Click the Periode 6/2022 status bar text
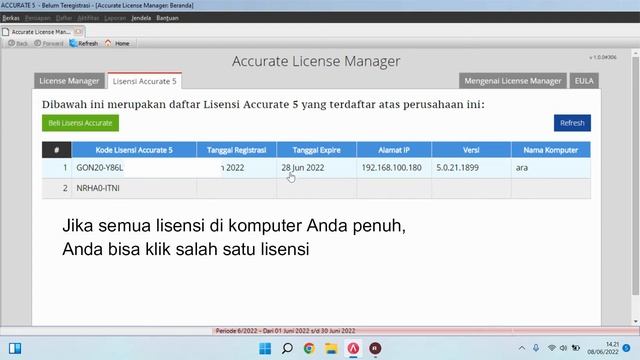This screenshot has width=640, height=360. tap(285, 331)
